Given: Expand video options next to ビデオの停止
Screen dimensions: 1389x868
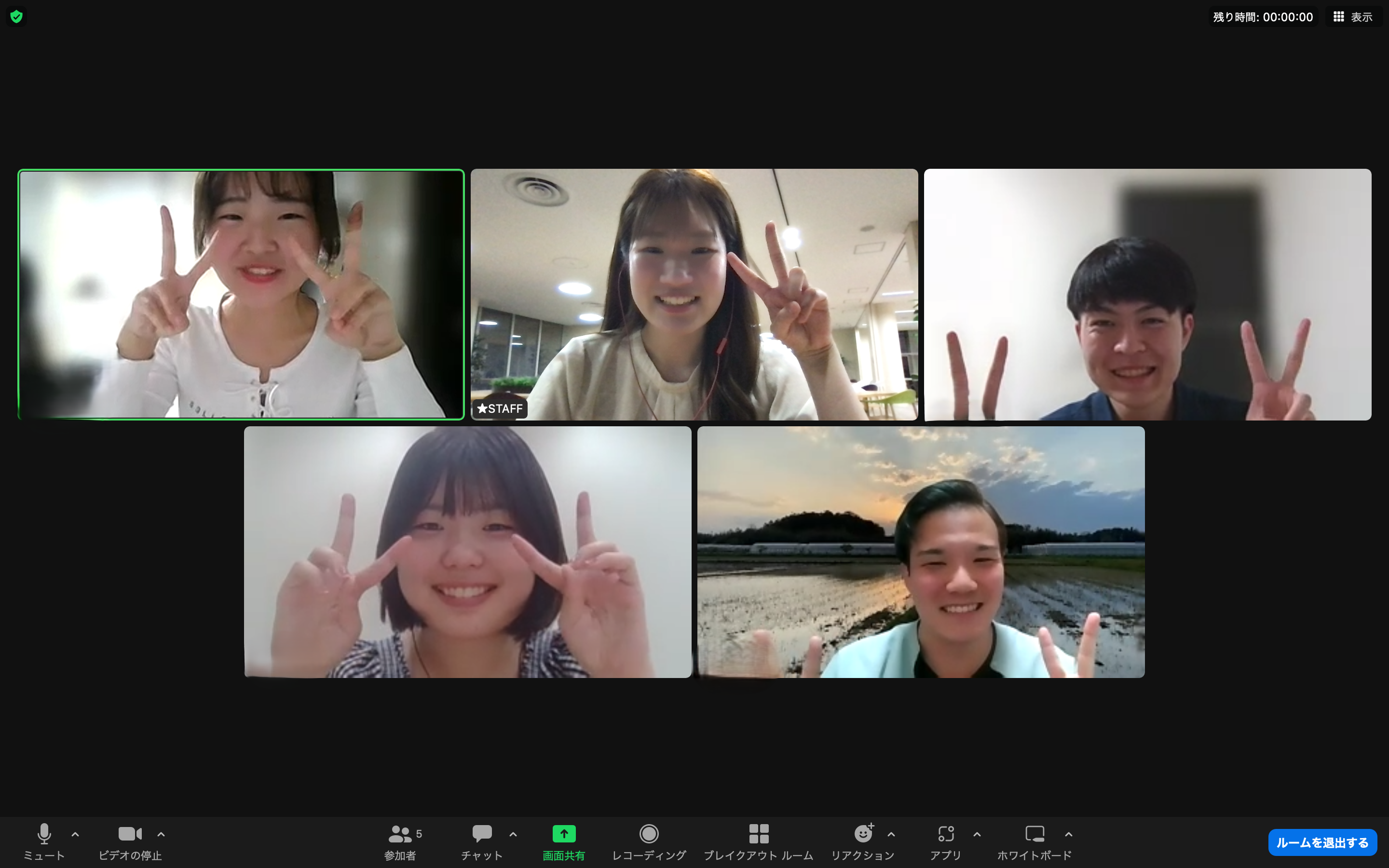Looking at the screenshot, I should click(x=161, y=834).
